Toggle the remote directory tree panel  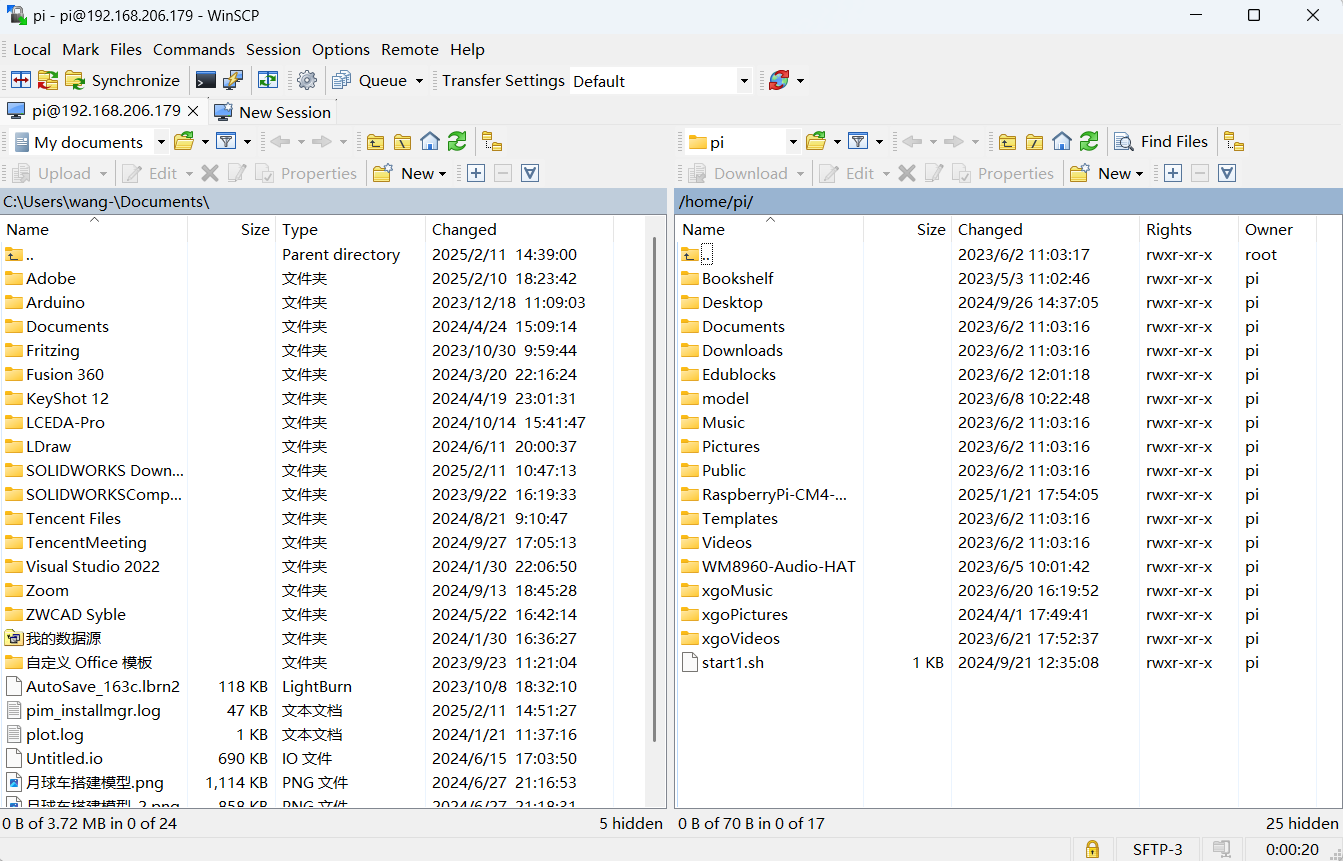click(x=1234, y=142)
